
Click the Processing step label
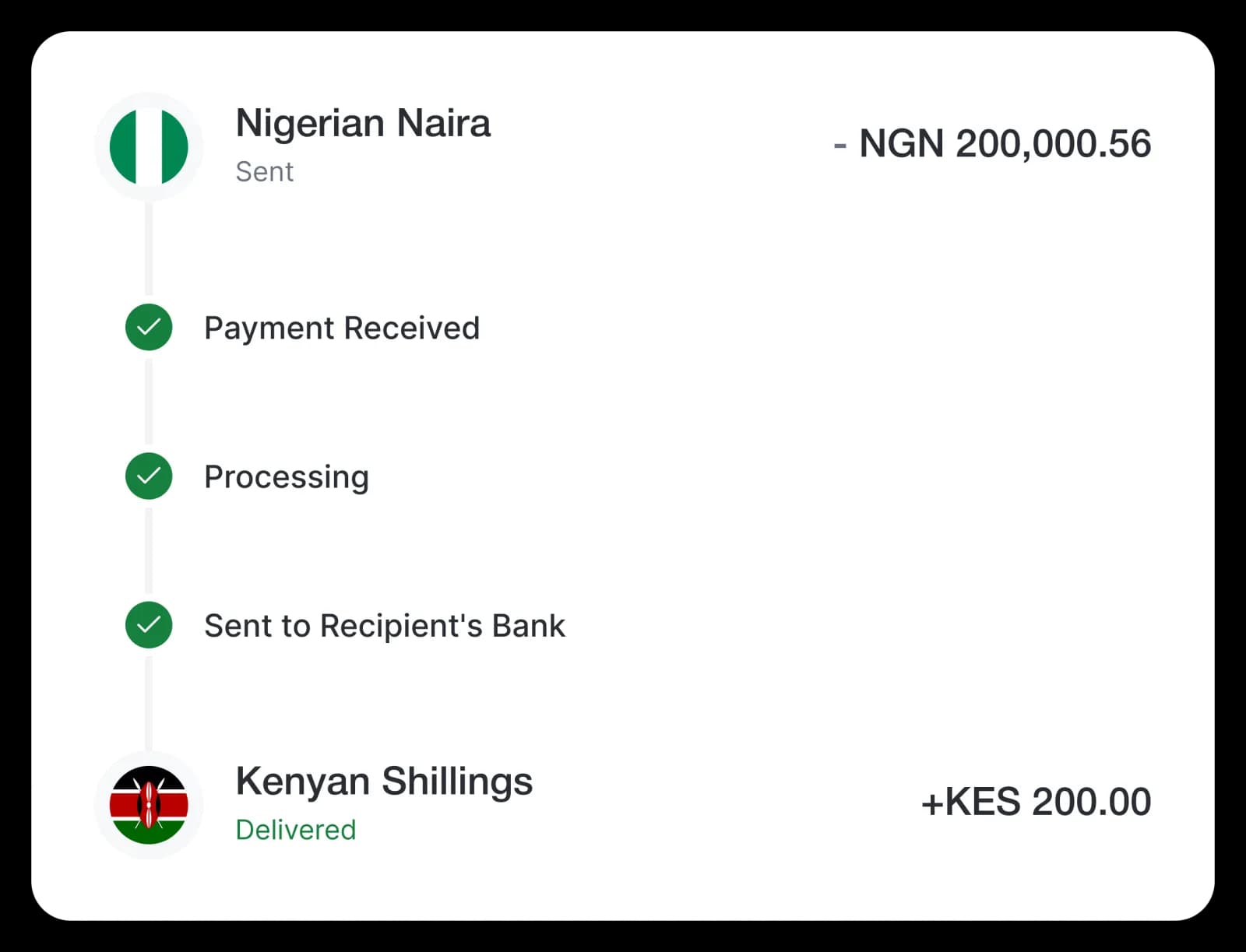287,477
